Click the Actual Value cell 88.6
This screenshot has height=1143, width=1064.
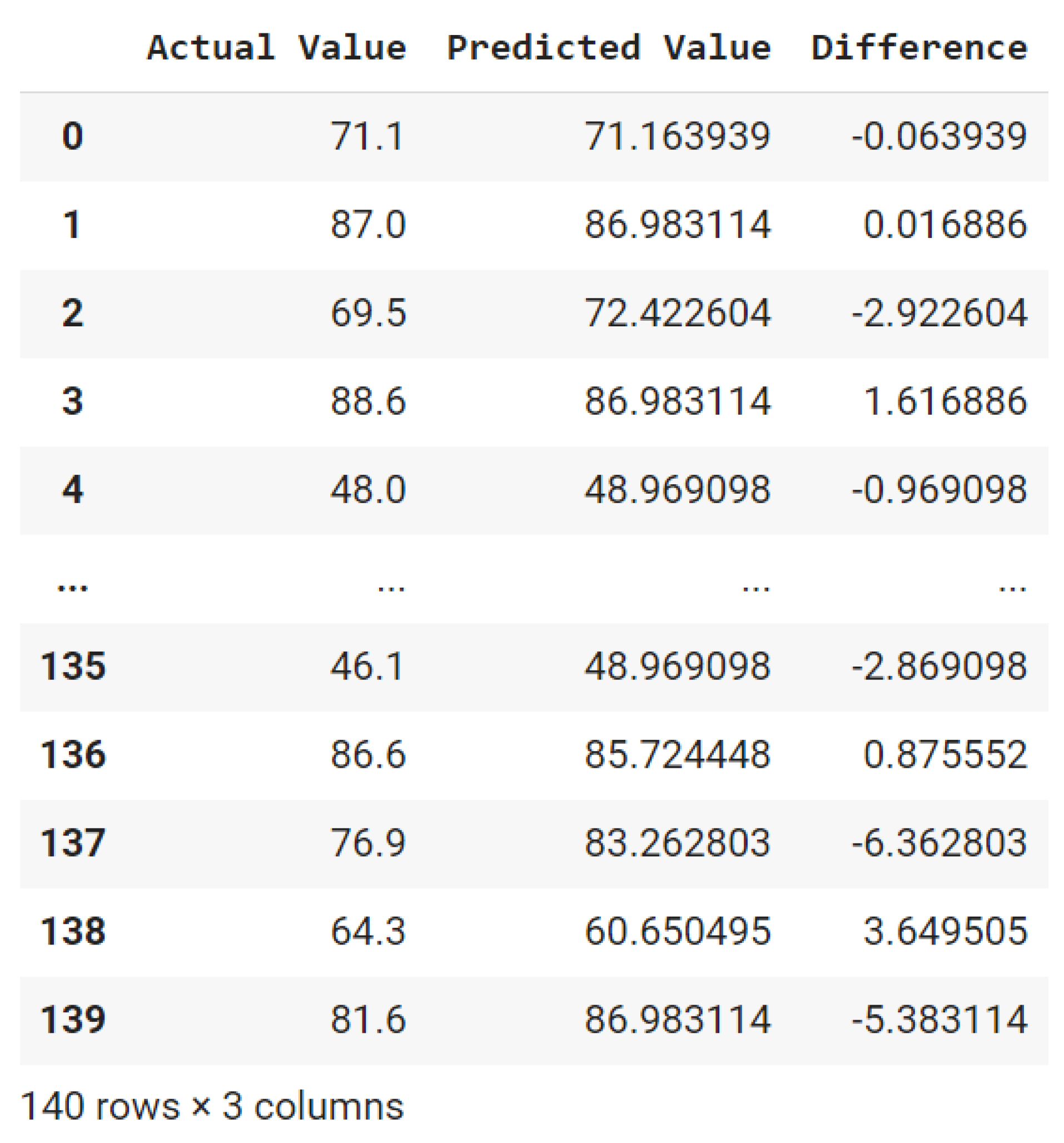368,401
